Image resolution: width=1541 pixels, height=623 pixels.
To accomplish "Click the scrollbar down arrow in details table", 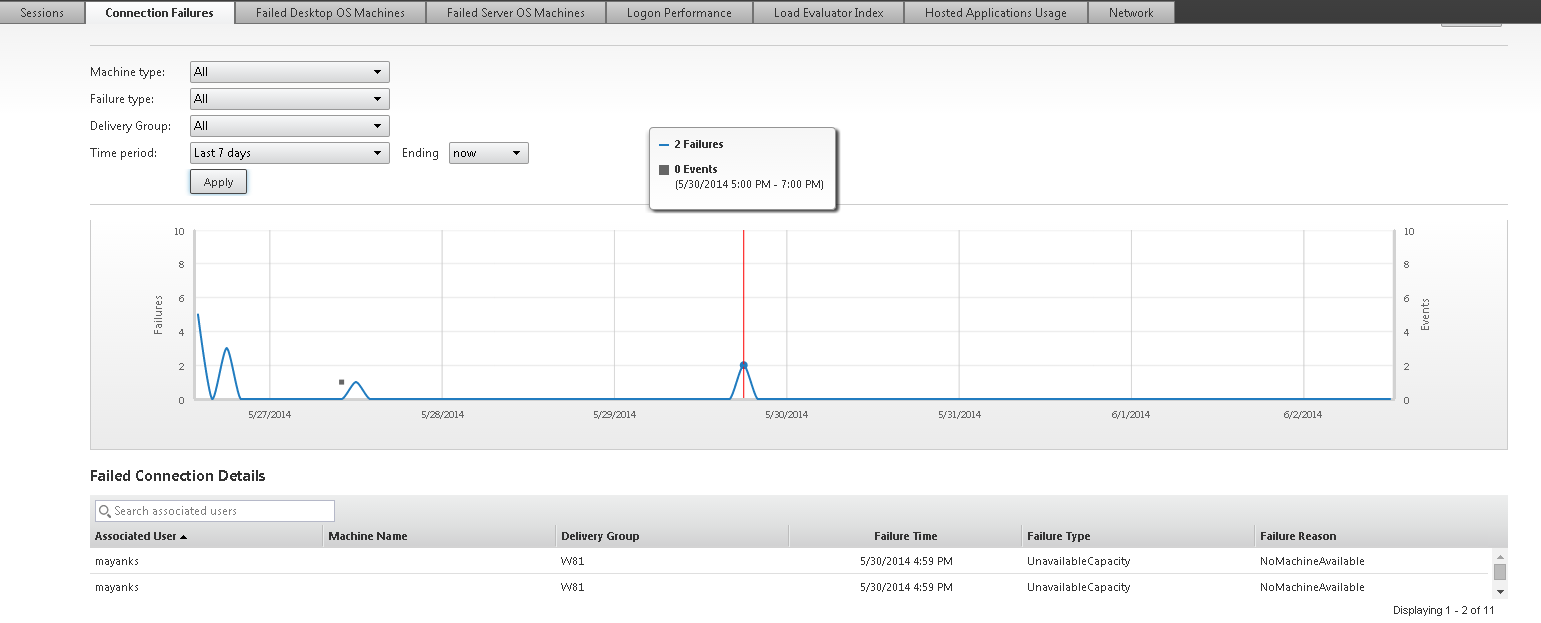I will point(1499,591).
